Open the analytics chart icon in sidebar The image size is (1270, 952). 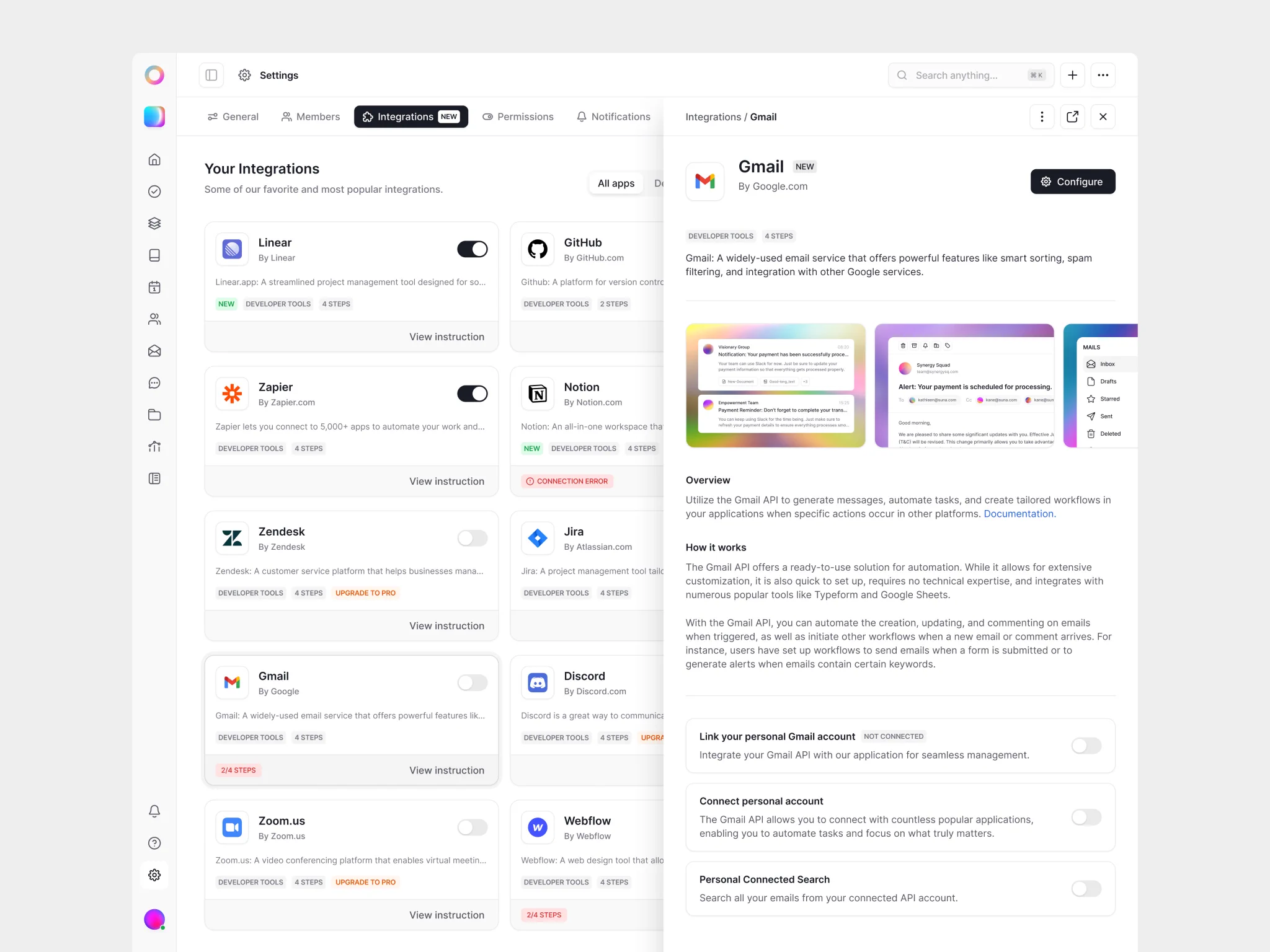coord(154,447)
